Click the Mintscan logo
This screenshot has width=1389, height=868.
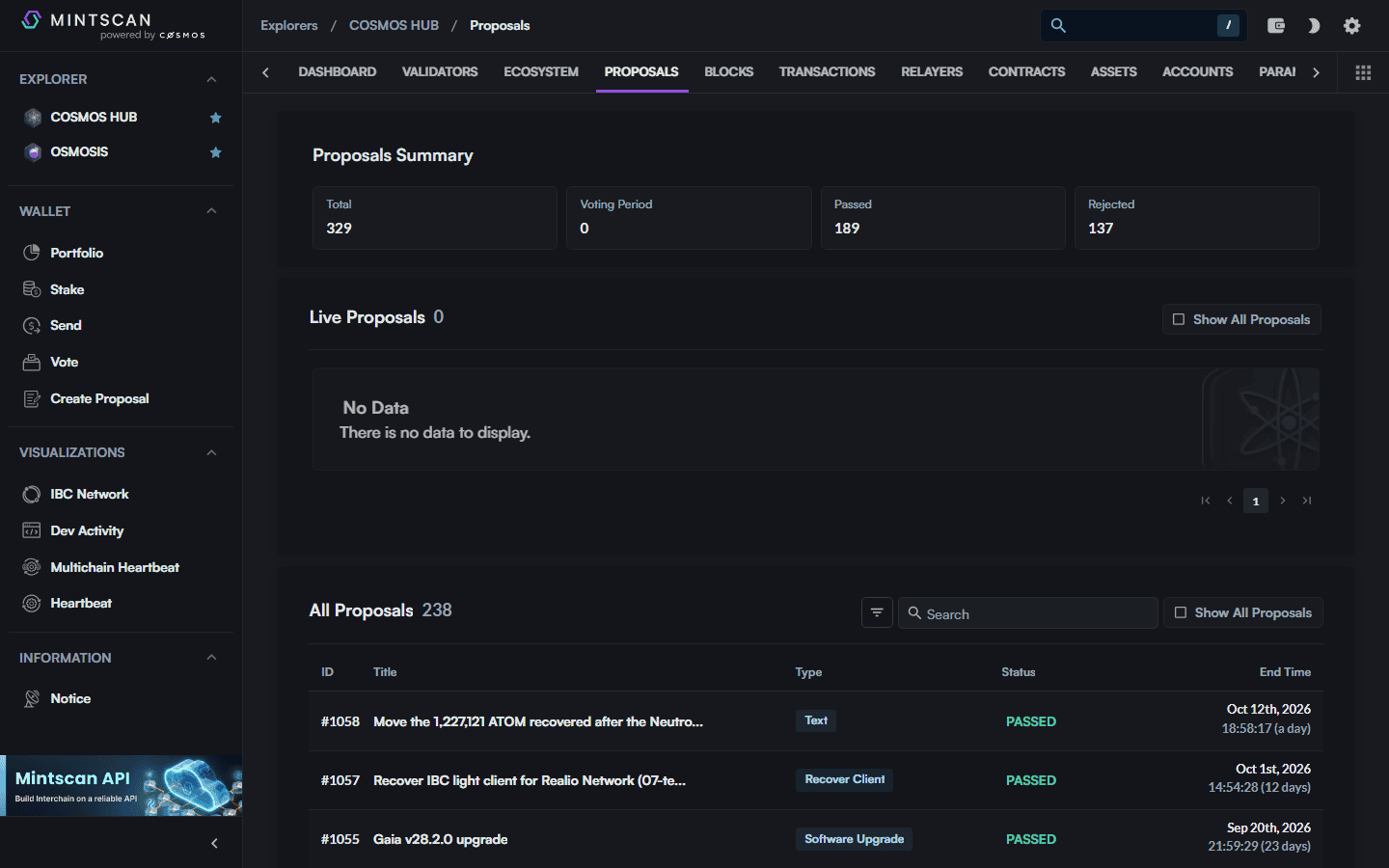113,25
